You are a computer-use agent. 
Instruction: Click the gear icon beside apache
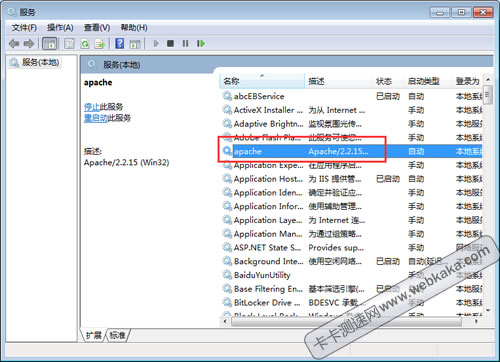(227, 151)
